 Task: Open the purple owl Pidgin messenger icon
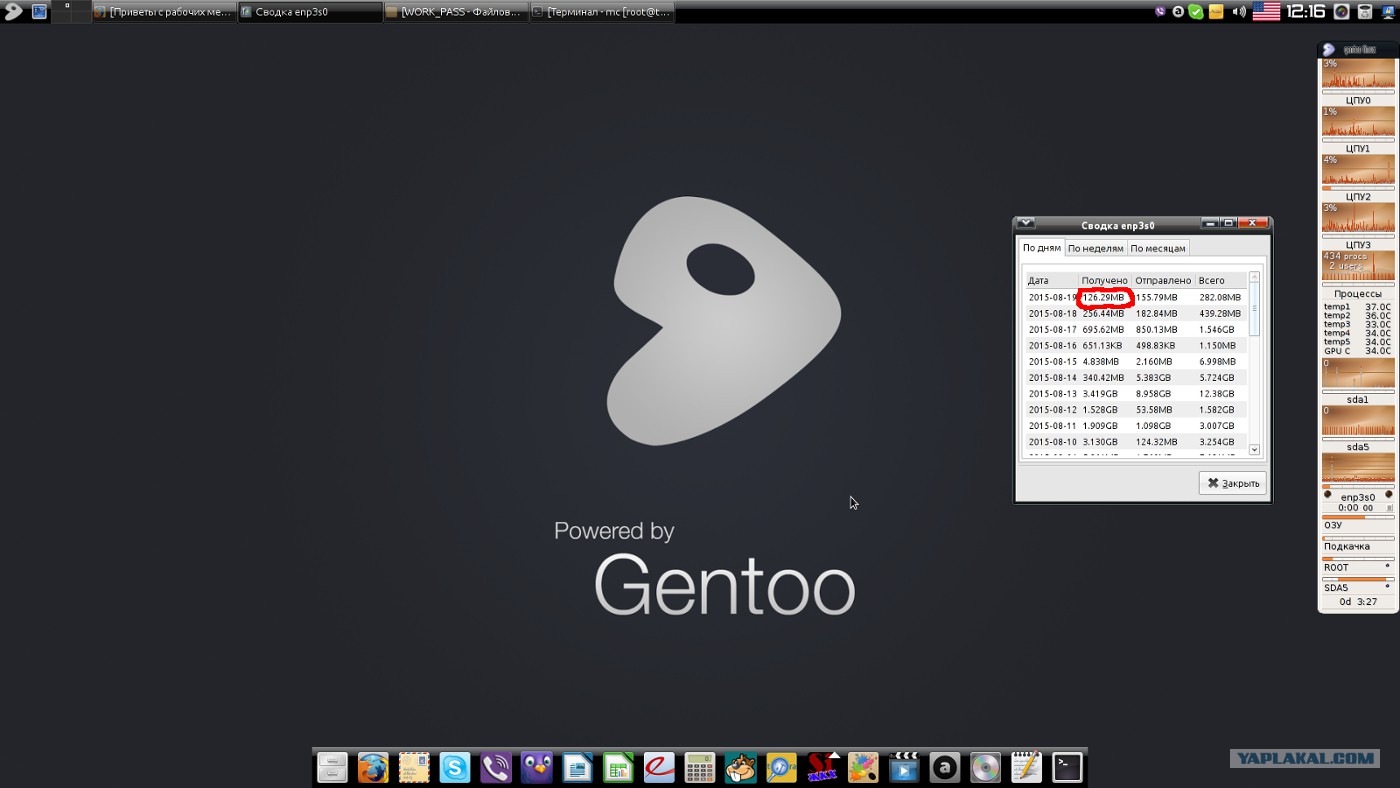[537, 768]
